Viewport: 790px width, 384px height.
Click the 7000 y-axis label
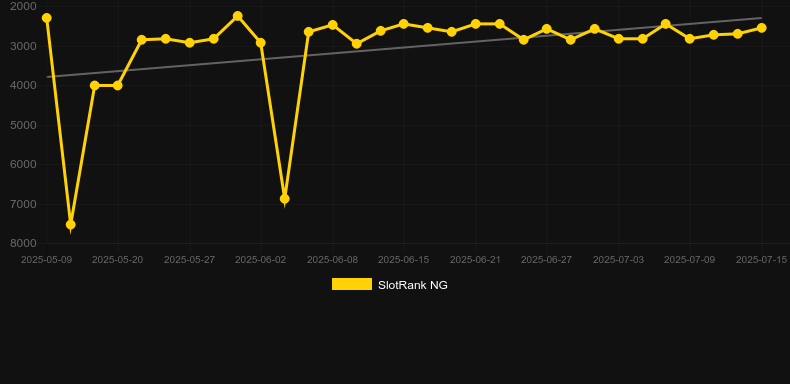pos(23,204)
